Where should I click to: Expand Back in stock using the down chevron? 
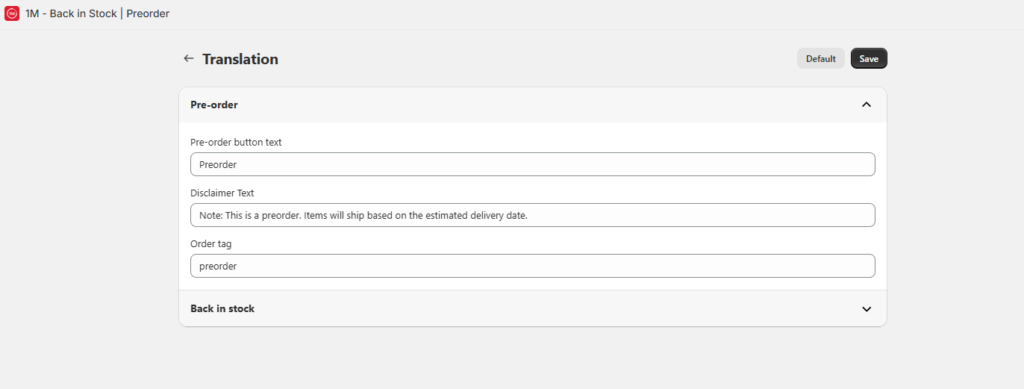(867, 309)
